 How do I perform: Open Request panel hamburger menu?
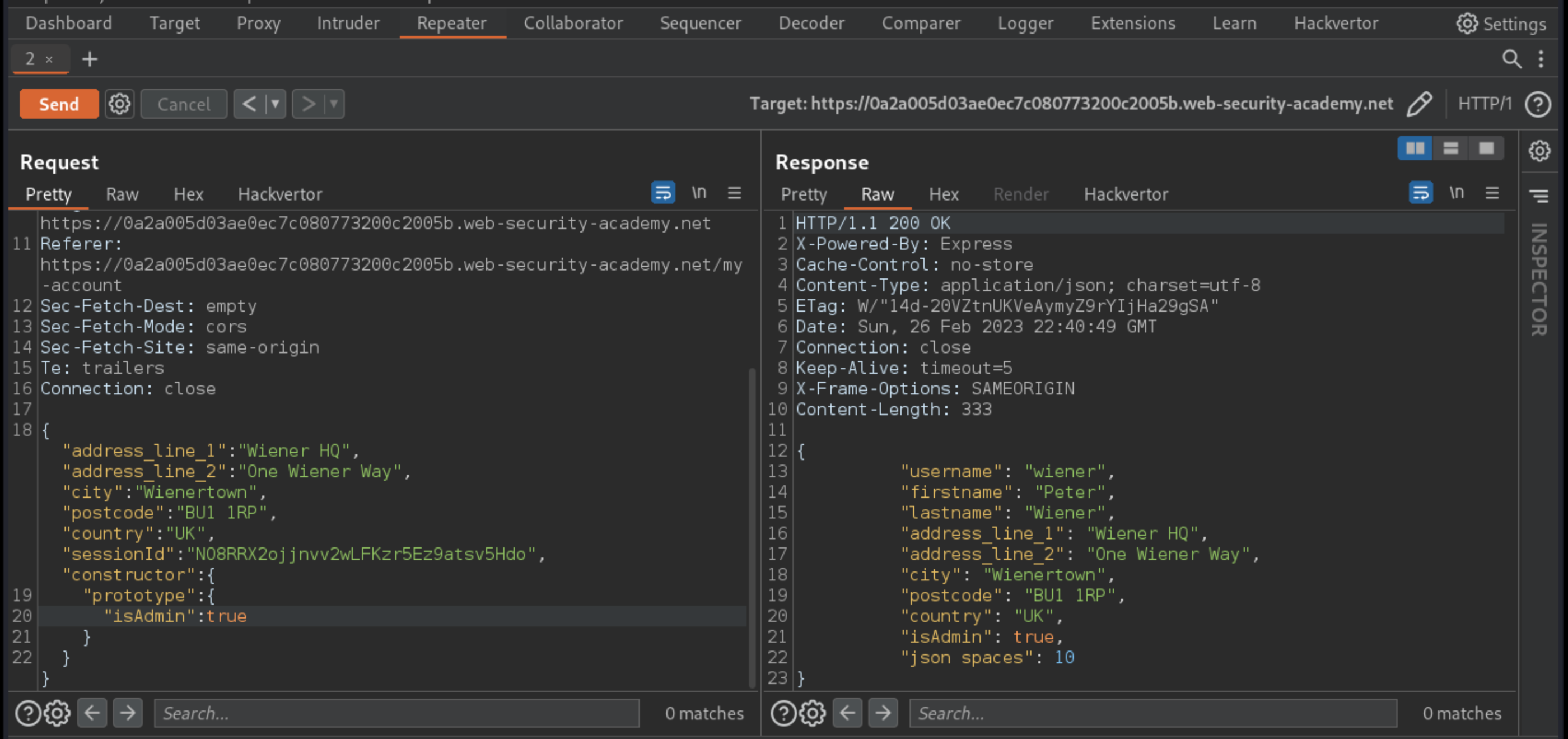(x=734, y=193)
